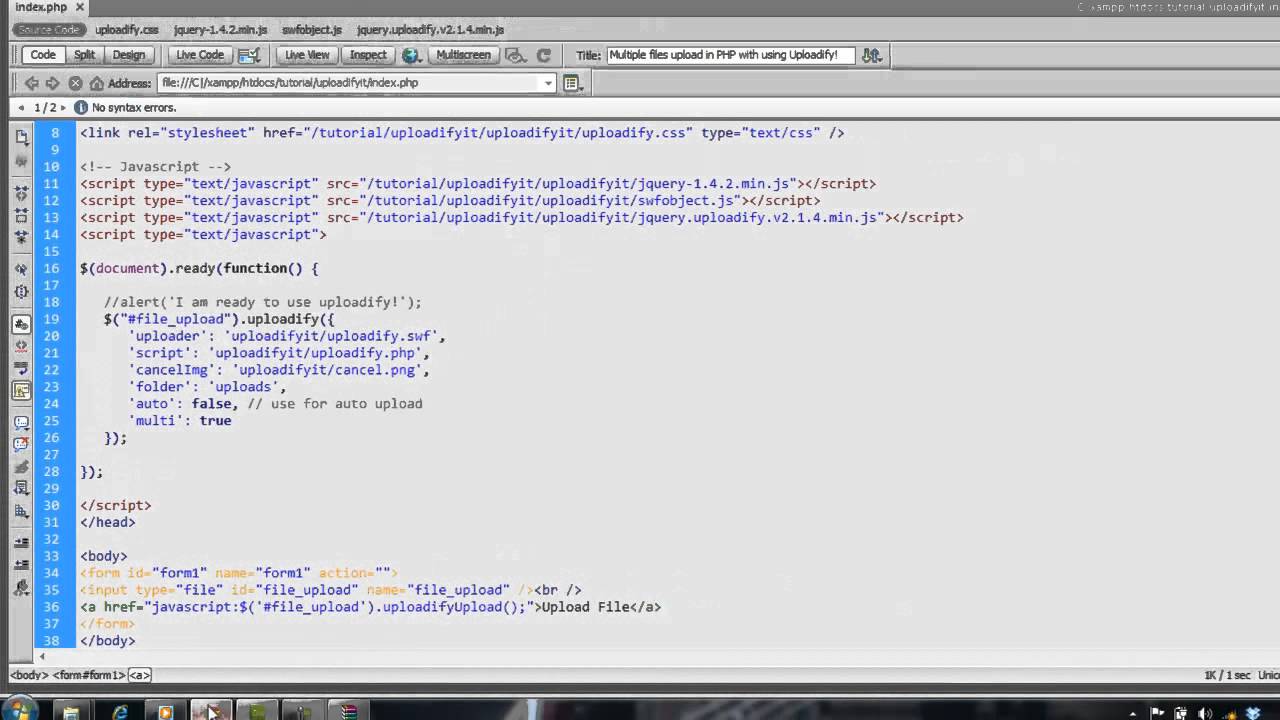
Task: Open the jquery.uploadify.v2.1.4.min.js related file
Action: [x=430, y=30]
